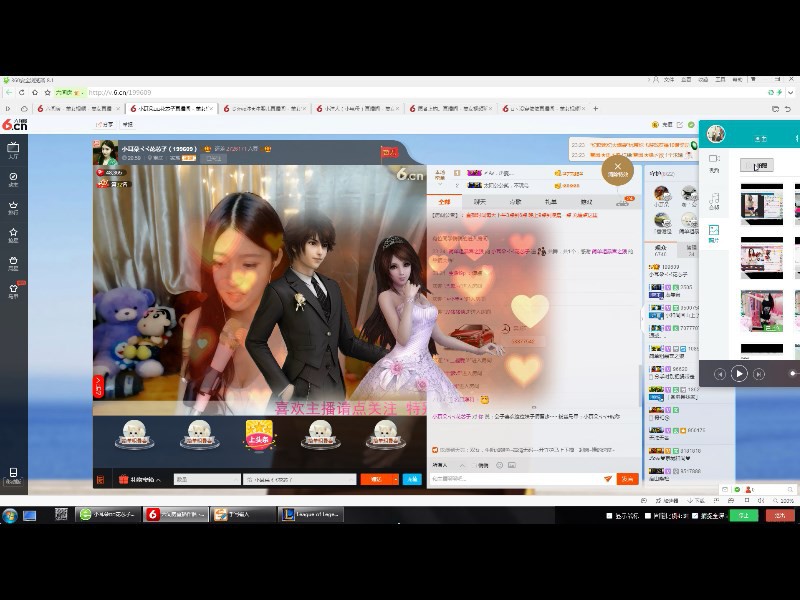Switch to the 全部 chat tab
The image size is (800, 600).
point(444,202)
